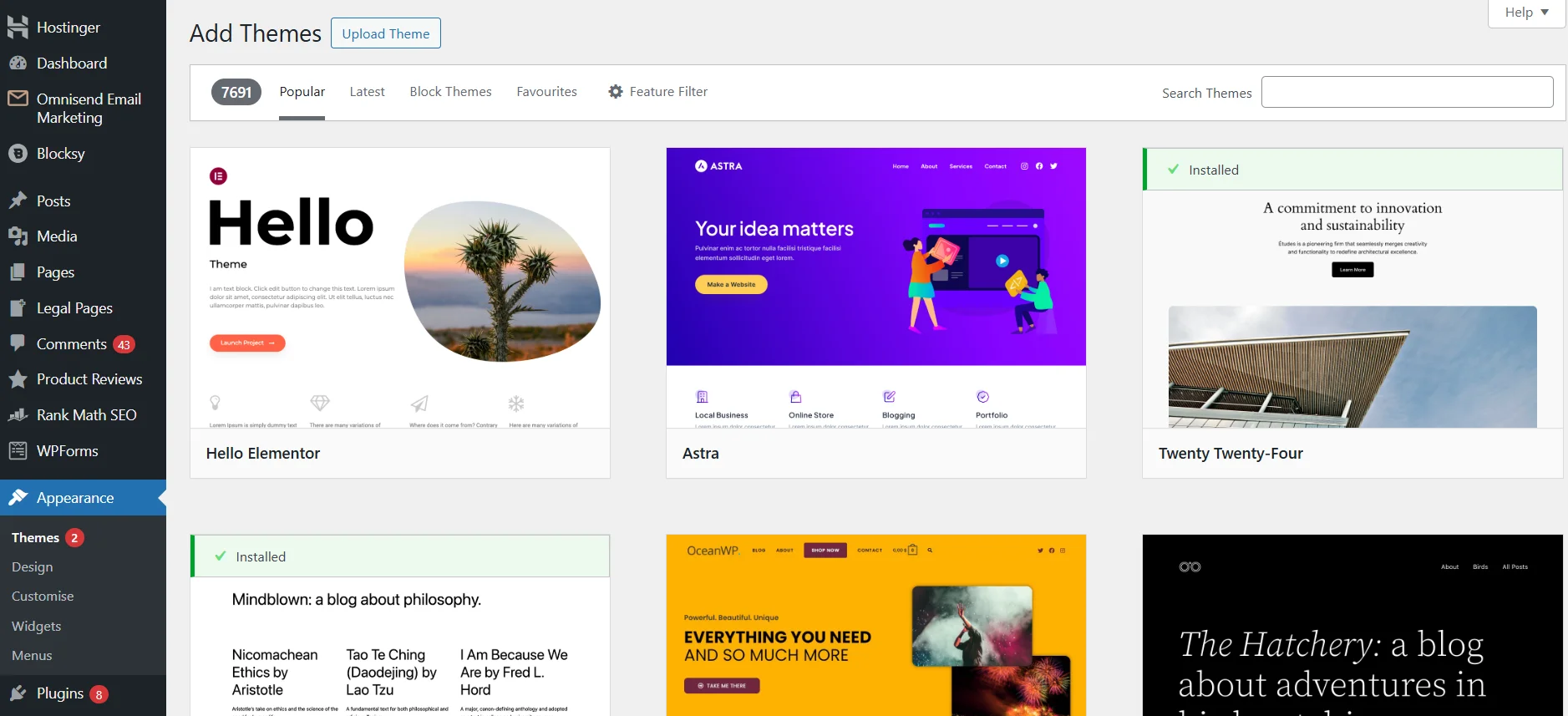This screenshot has width=1568, height=716.
Task: Click the Posts pushpin icon
Action: (x=18, y=201)
